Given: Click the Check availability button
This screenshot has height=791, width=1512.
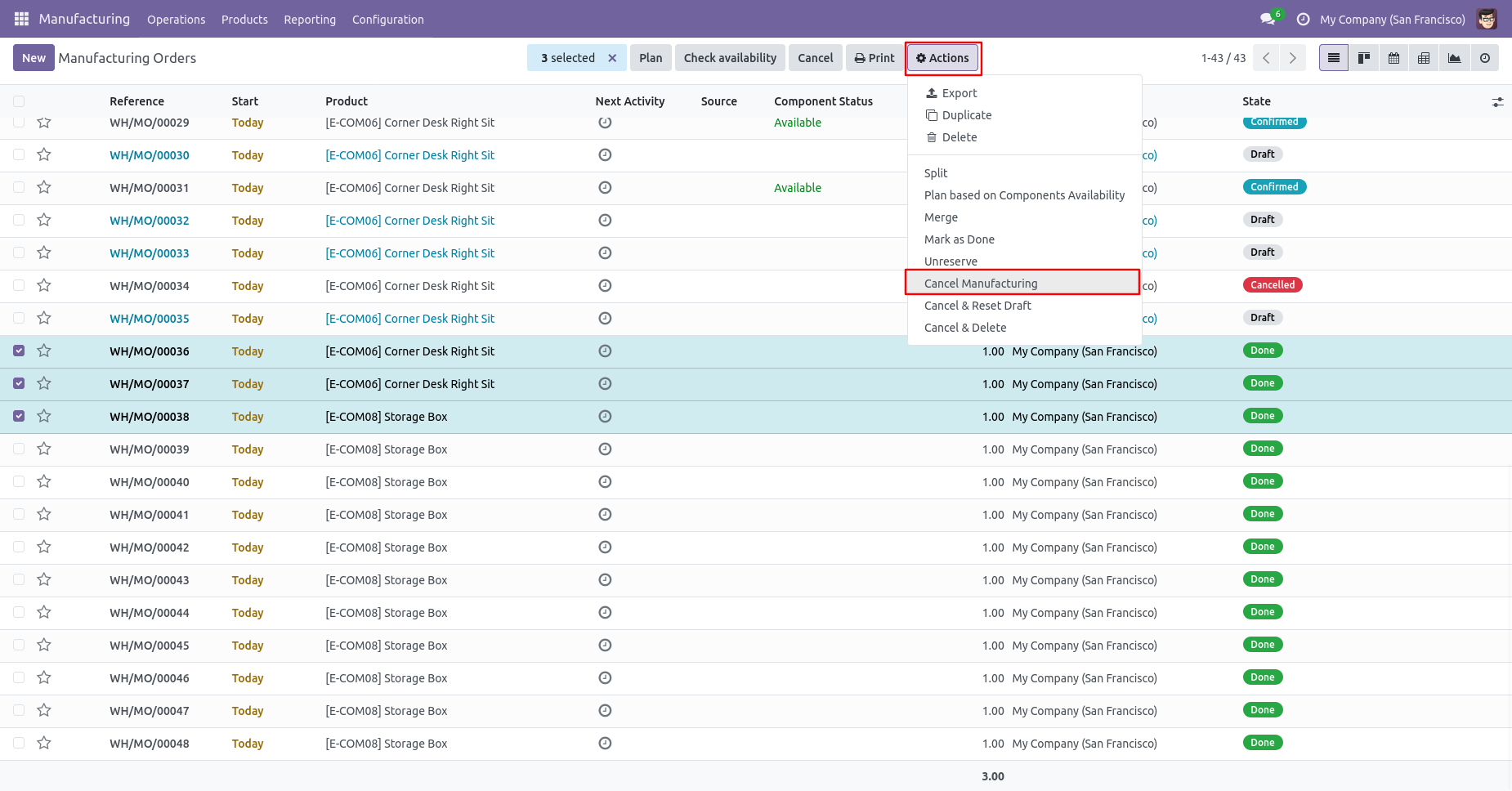Looking at the screenshot, I should [730, 58].
